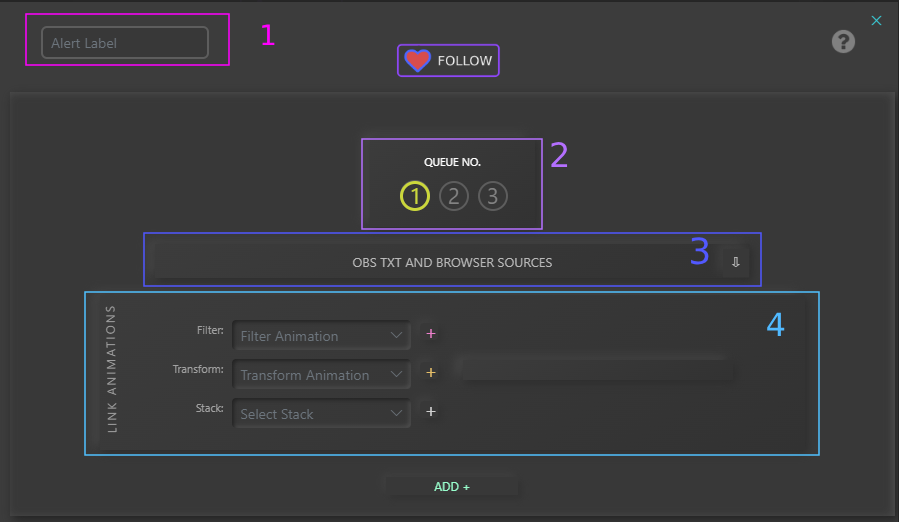Click the empty bar beside Transform Animation
This screenshot has height=522, width=899.
pos(590,368)
